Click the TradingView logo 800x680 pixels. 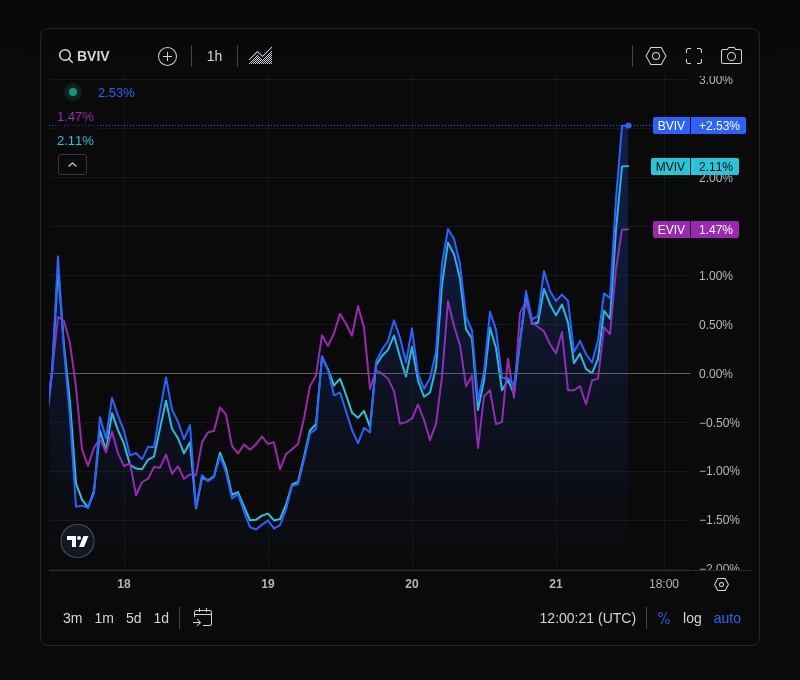[78, 541]
